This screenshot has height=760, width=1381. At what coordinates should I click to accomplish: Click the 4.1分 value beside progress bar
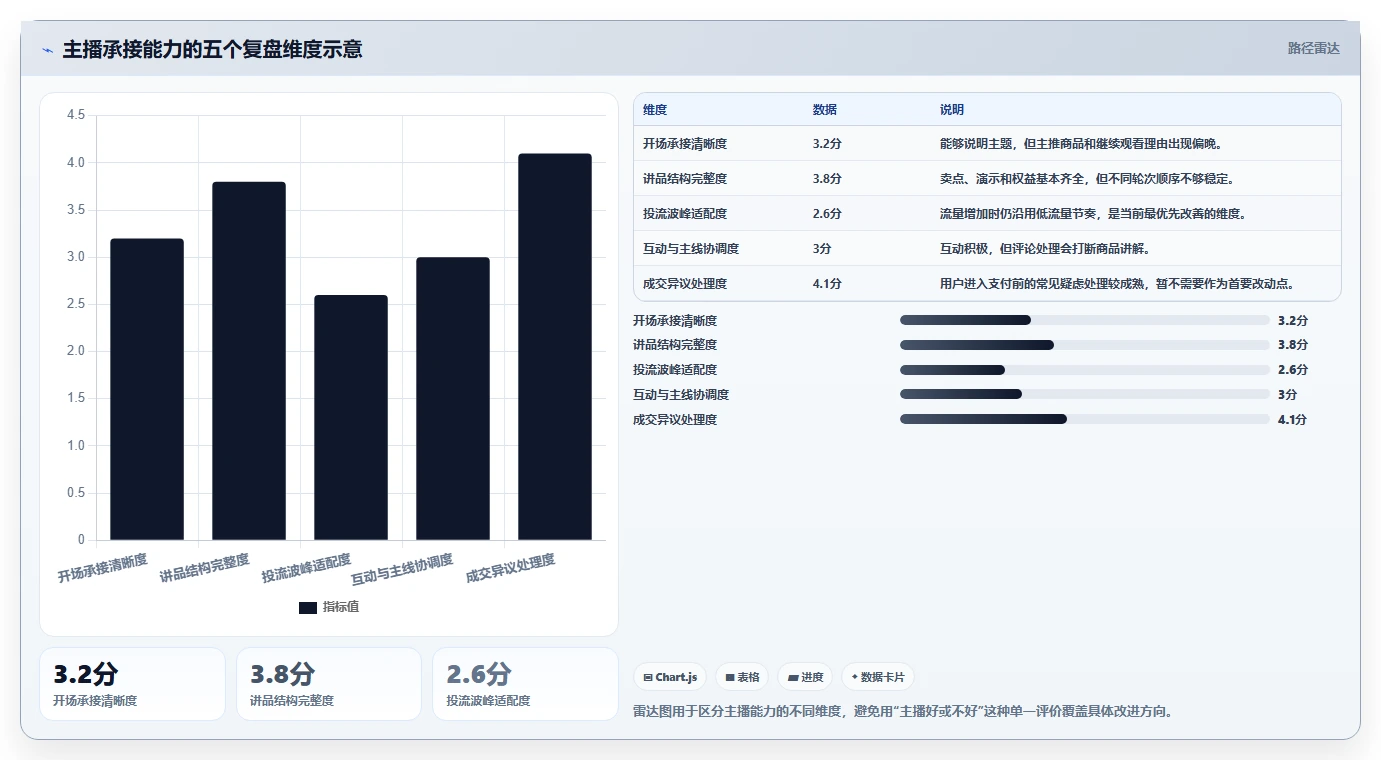1292,420
